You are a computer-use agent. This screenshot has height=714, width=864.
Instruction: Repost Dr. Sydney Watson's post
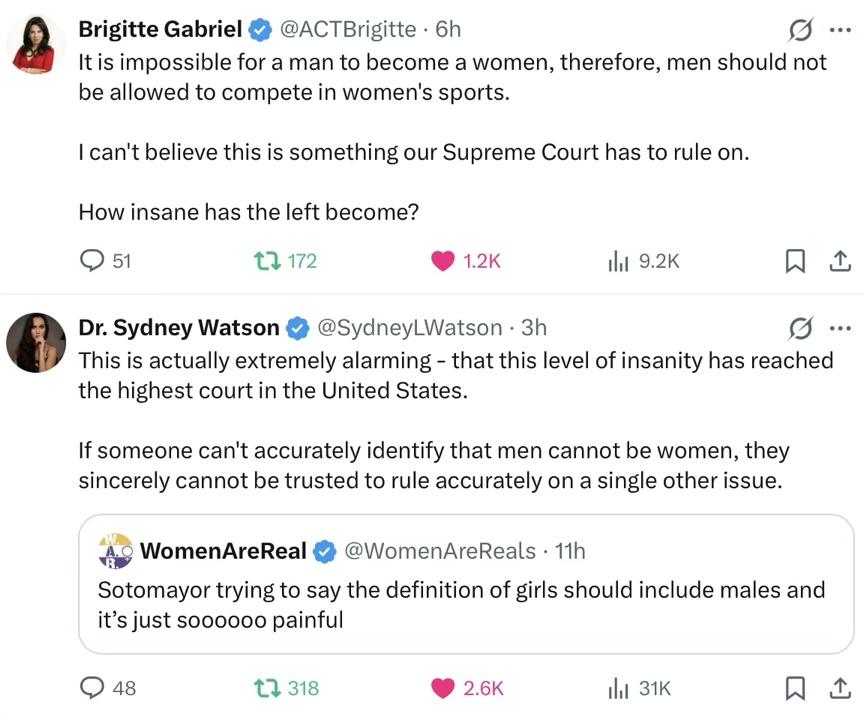pos(265,688)
